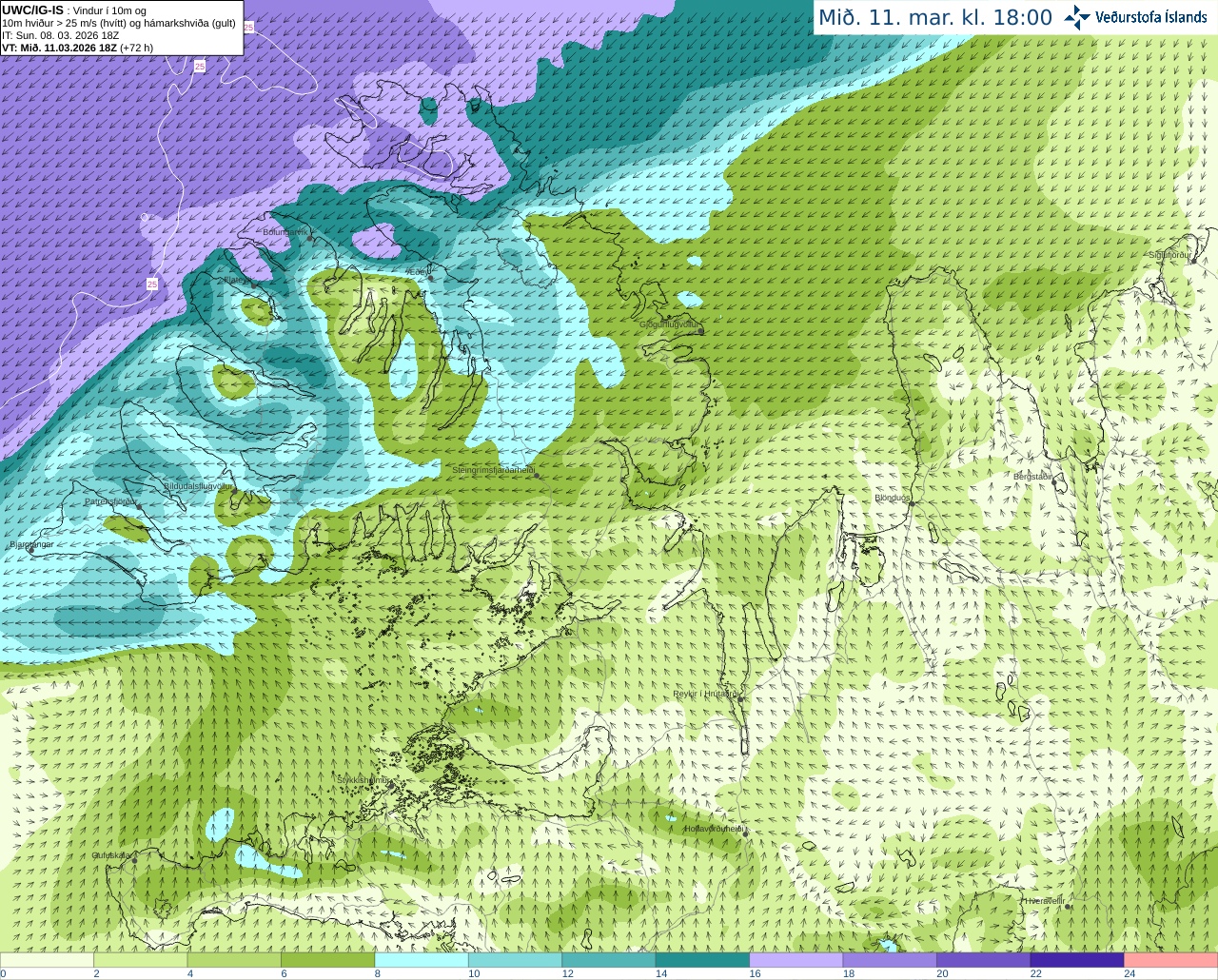Click the Bolungarvík station marker
The height and width of the screenshot is (980, 1218).
(310, 238)
